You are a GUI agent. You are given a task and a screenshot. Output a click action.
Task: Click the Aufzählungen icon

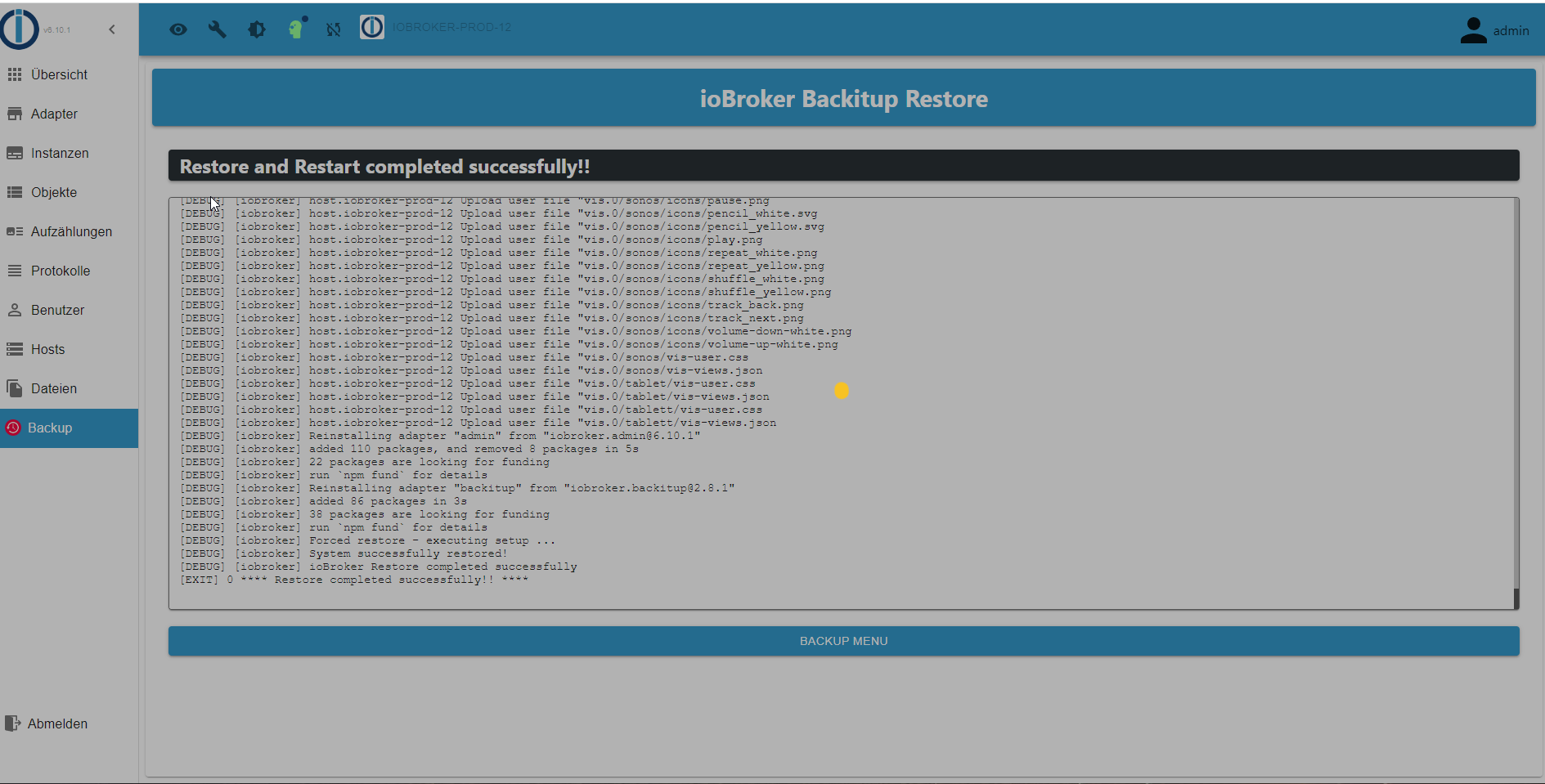click(x=15, y=231)
